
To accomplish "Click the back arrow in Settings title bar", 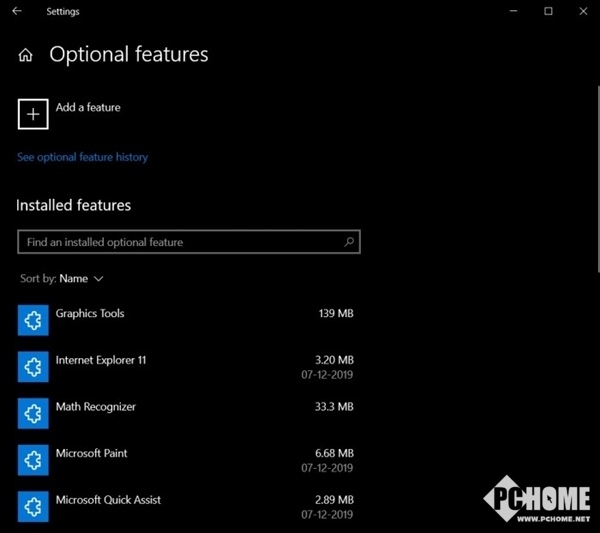I will tap(16, 12).
